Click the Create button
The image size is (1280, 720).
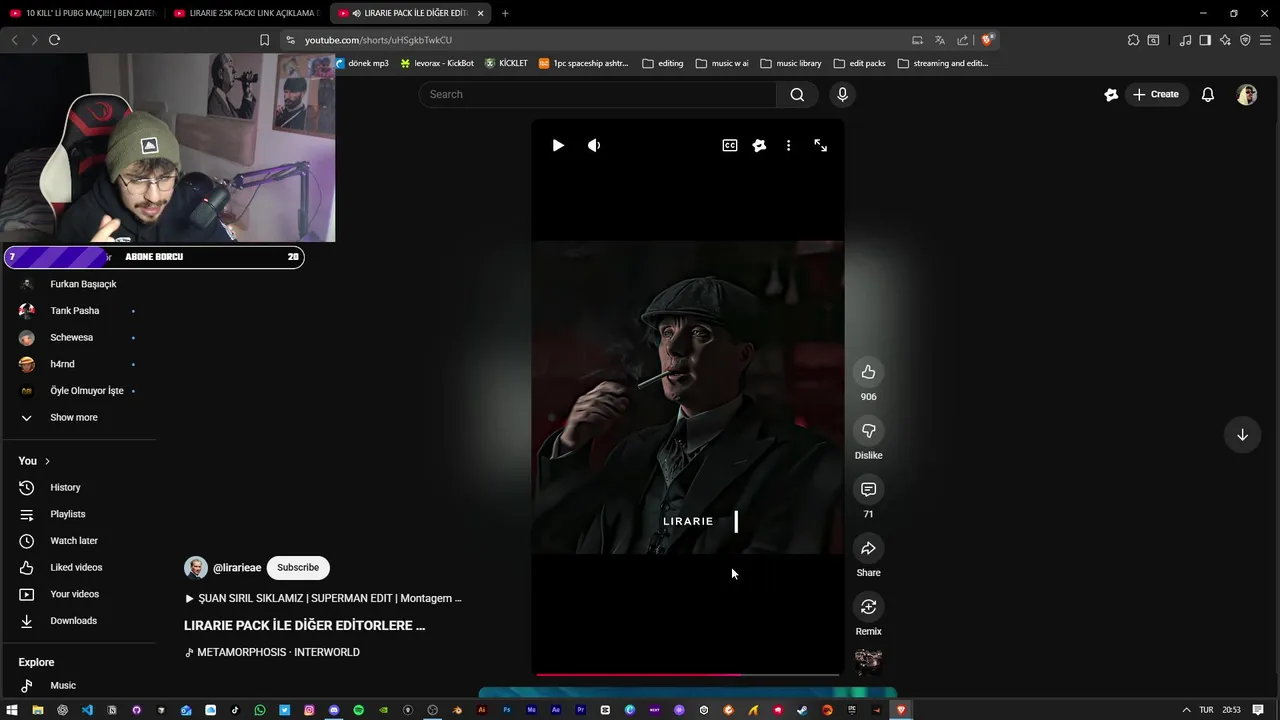(x=1156, y=94)
